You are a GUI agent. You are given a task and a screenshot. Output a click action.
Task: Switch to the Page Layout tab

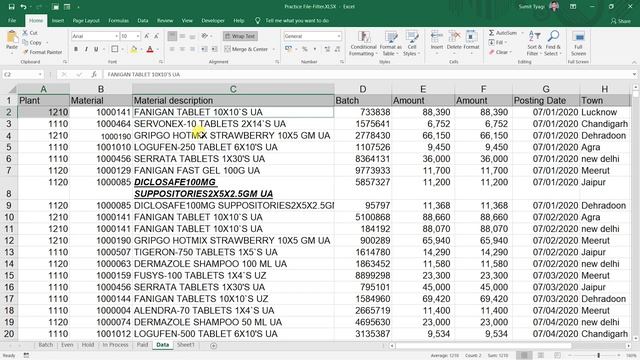pyautogui.click(x=86, y=20)
